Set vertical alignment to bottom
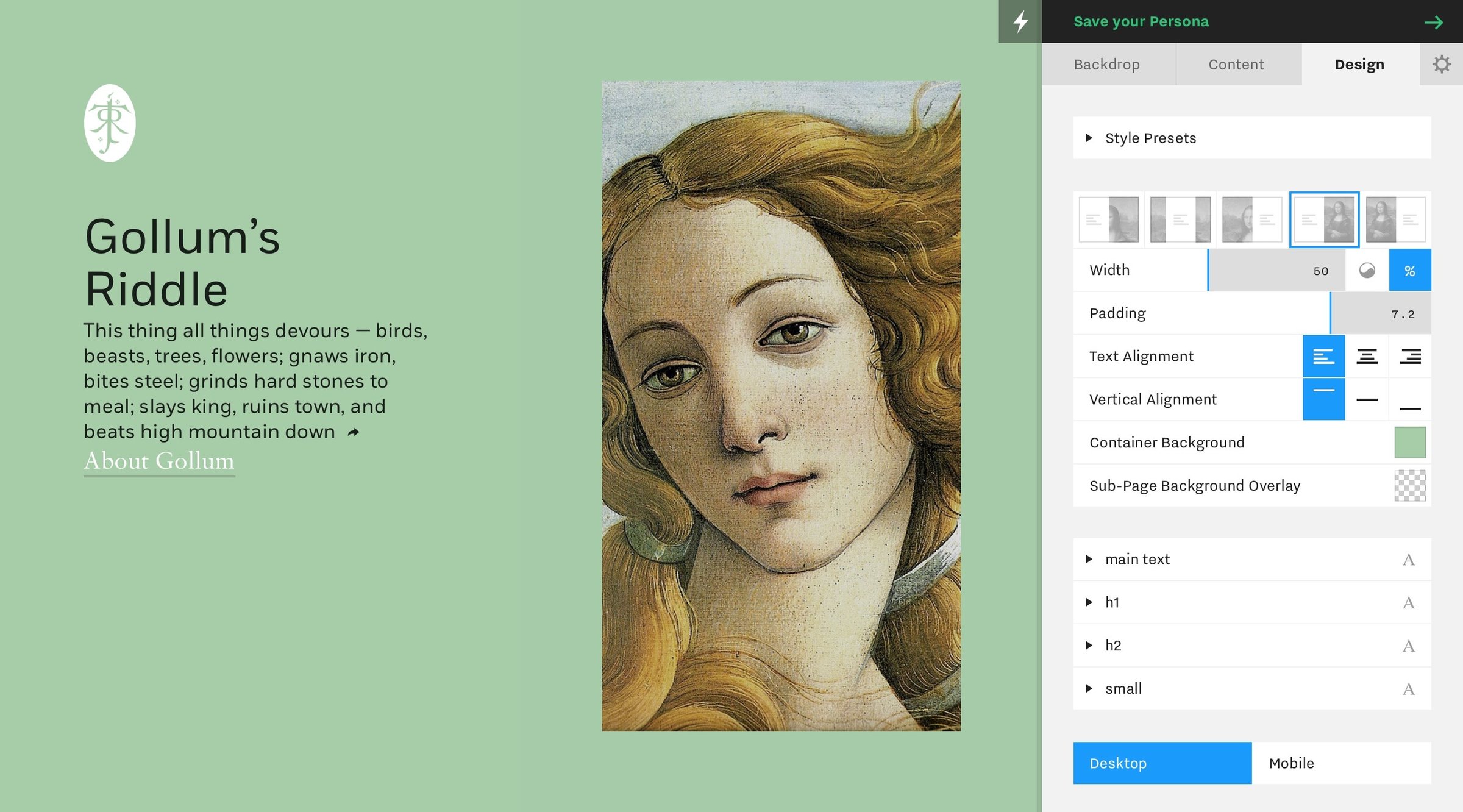The image size is (1463, 812). point(1410,399)
